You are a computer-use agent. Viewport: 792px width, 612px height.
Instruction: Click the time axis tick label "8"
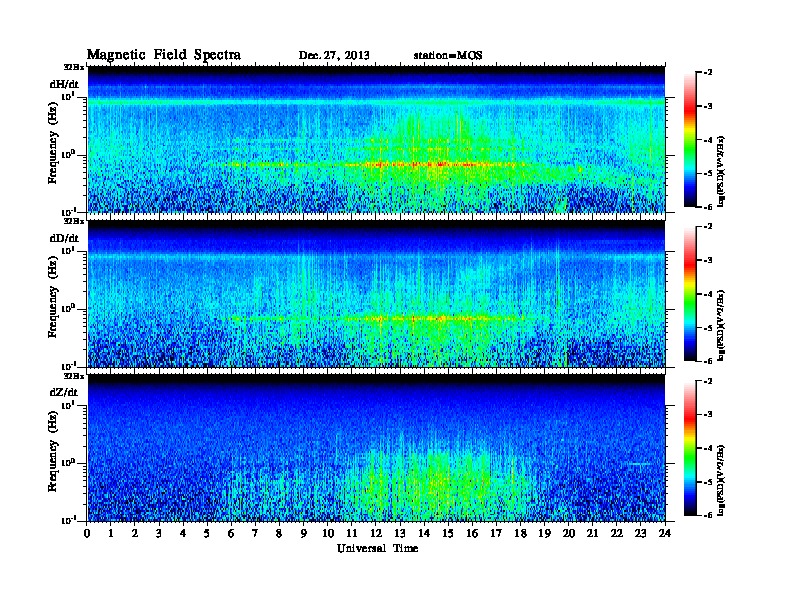coord(279,533)
